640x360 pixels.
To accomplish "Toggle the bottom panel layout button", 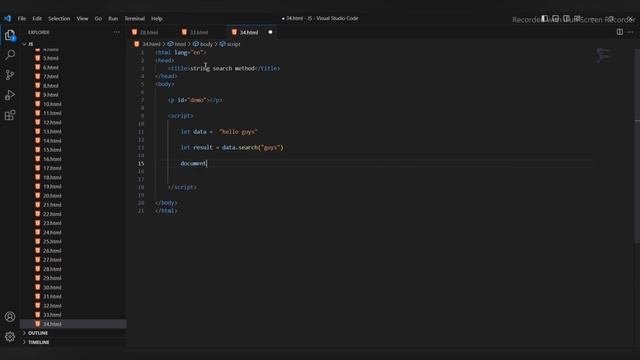I will click(556, 18).
